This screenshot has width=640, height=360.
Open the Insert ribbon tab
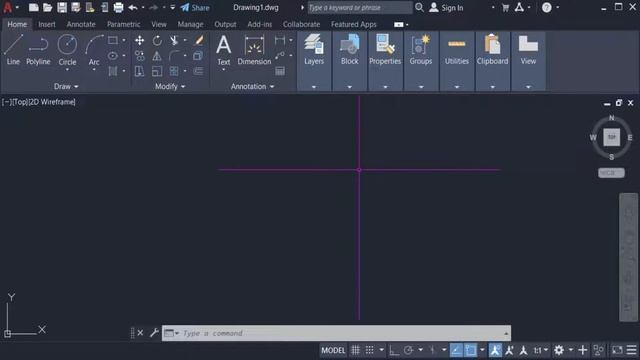click(x=47, y=24)
